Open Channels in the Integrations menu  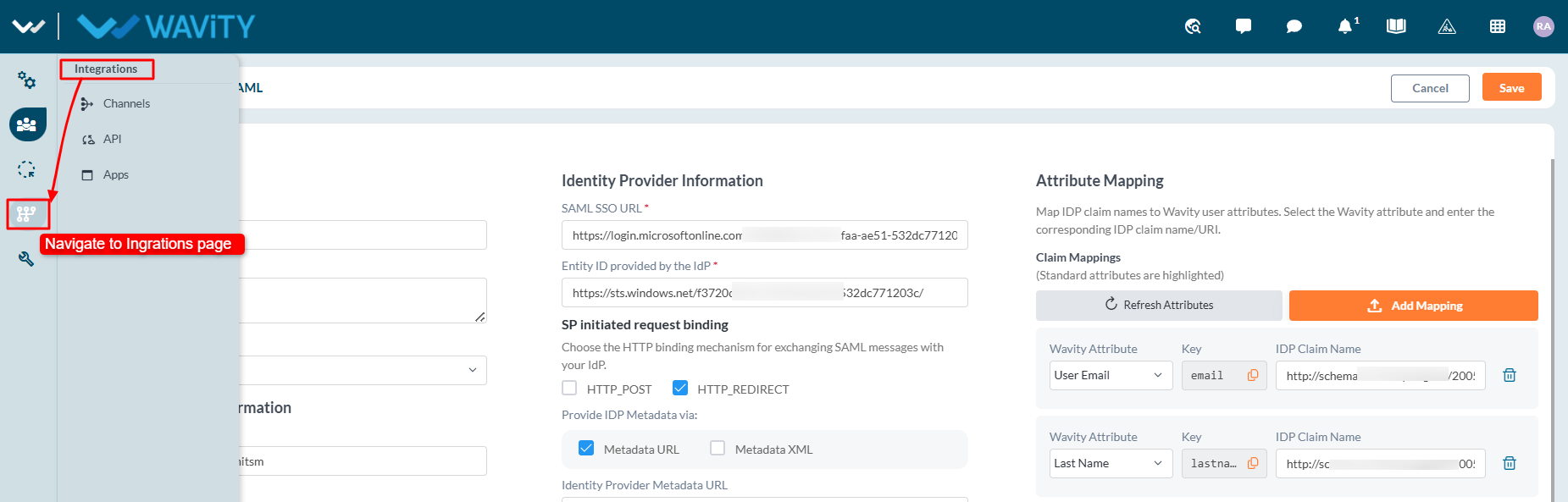[x=126, y=103]
